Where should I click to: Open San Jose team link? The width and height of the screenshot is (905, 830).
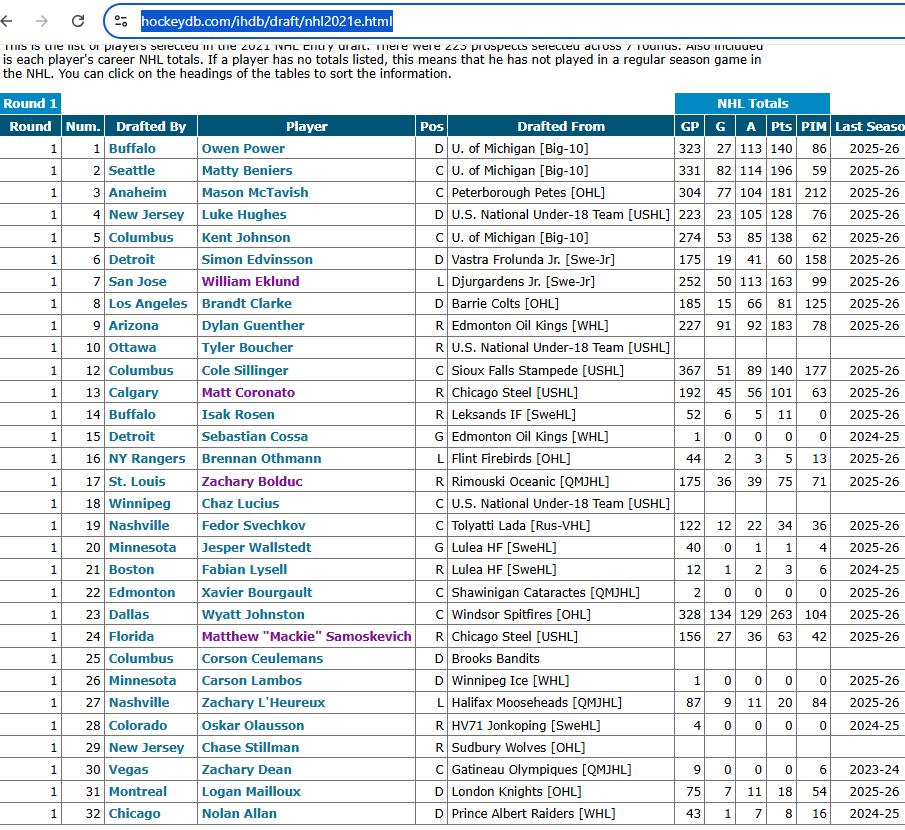(137, 281)
